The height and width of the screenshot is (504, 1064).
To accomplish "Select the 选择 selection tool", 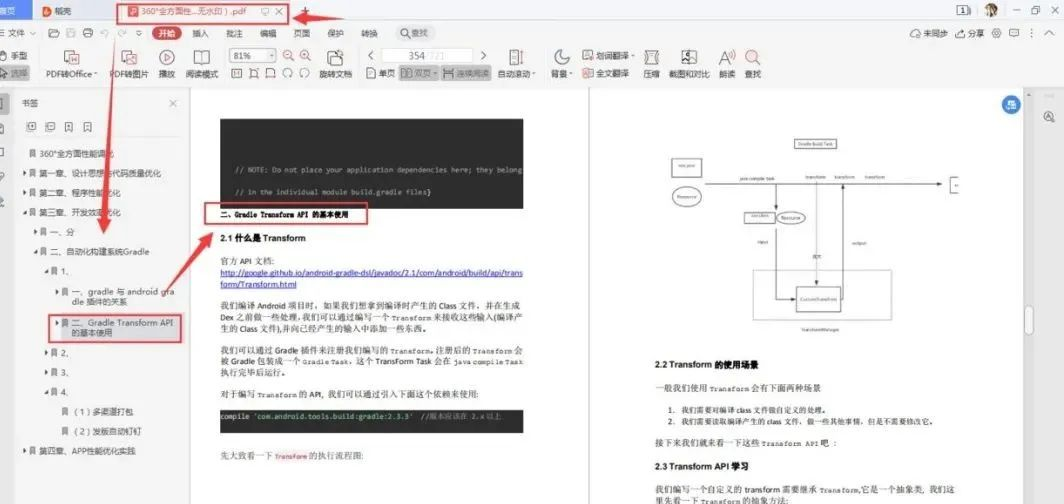I will (x=14, y=73).
